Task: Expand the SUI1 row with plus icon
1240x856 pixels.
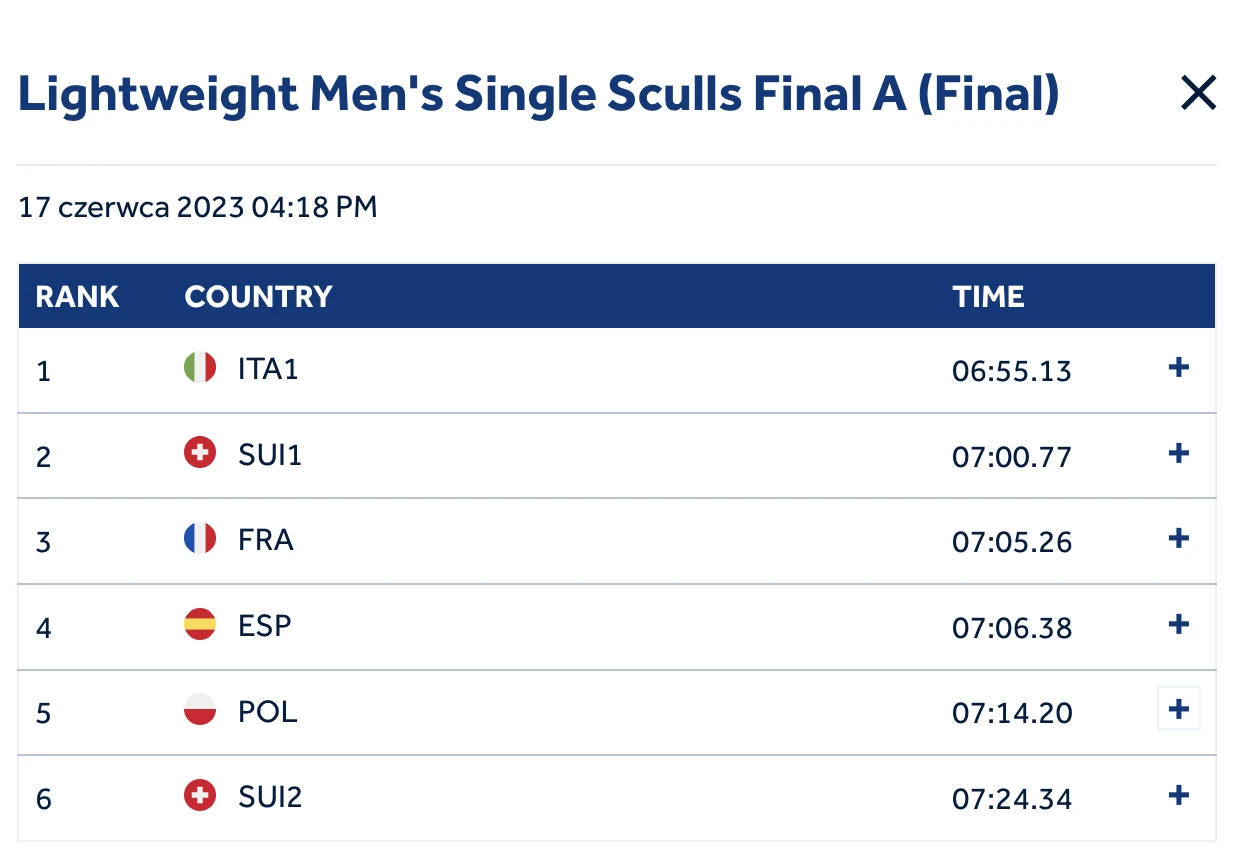Action: (x=1179, y=454)
